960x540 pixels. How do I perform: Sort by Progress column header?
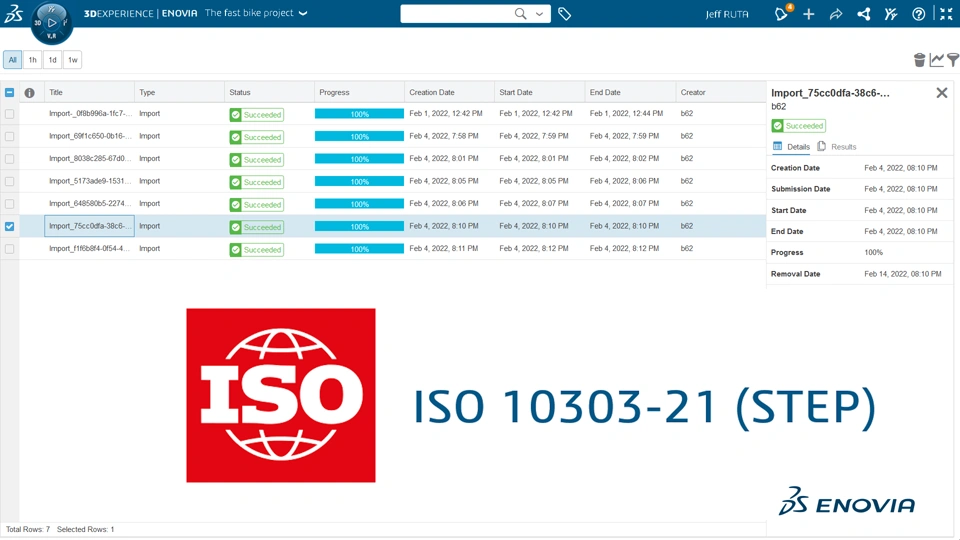[x=359, y=92]
